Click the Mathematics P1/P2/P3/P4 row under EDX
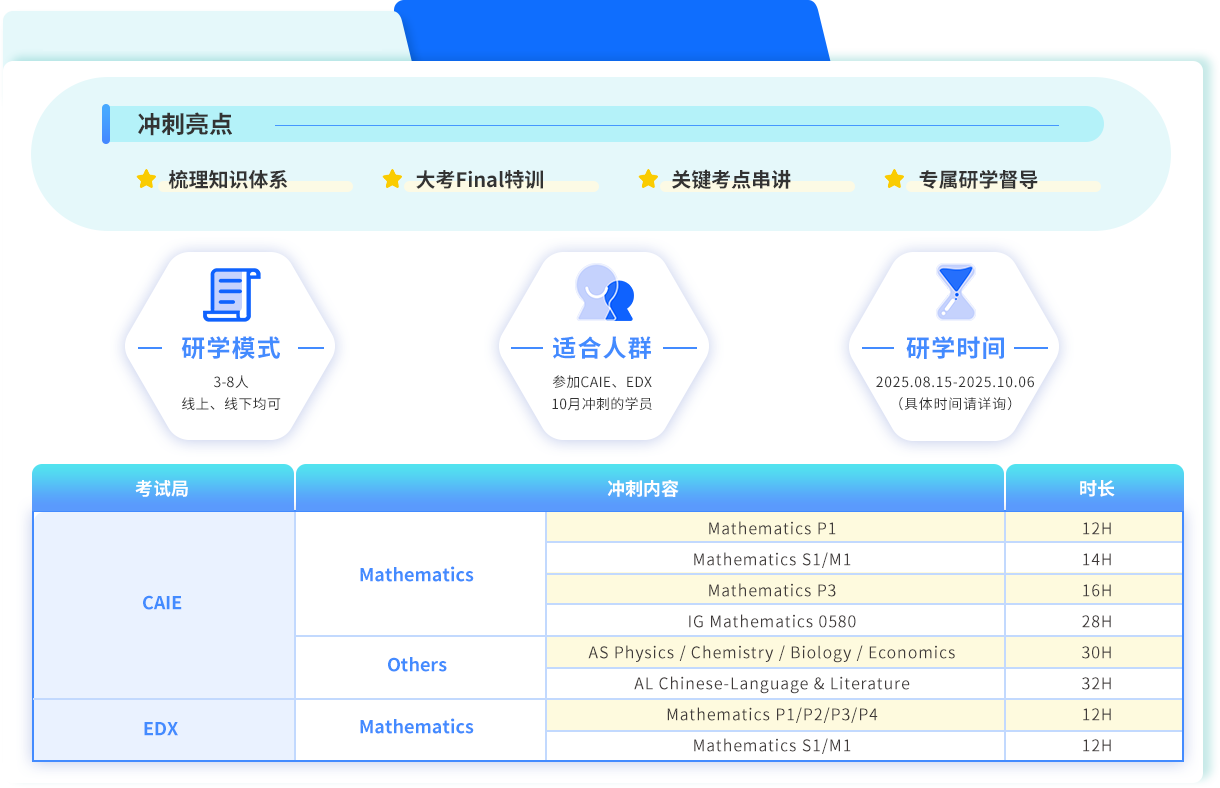The width and height of the screenshot is (1220, 788). (772, 714)
